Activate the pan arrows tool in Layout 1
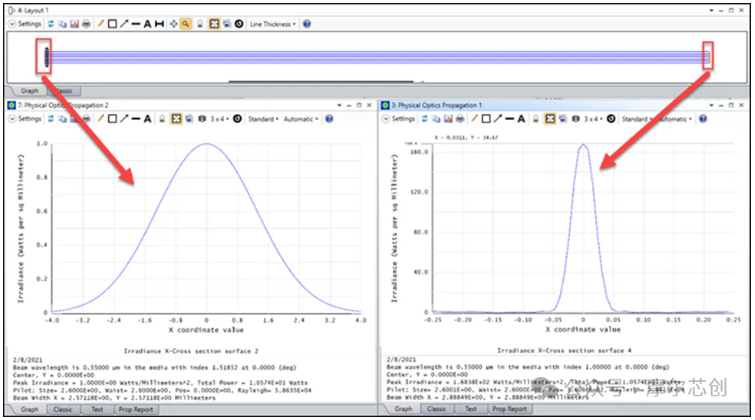The height and width of the screenshot is (420, 755). click(173, 24)
